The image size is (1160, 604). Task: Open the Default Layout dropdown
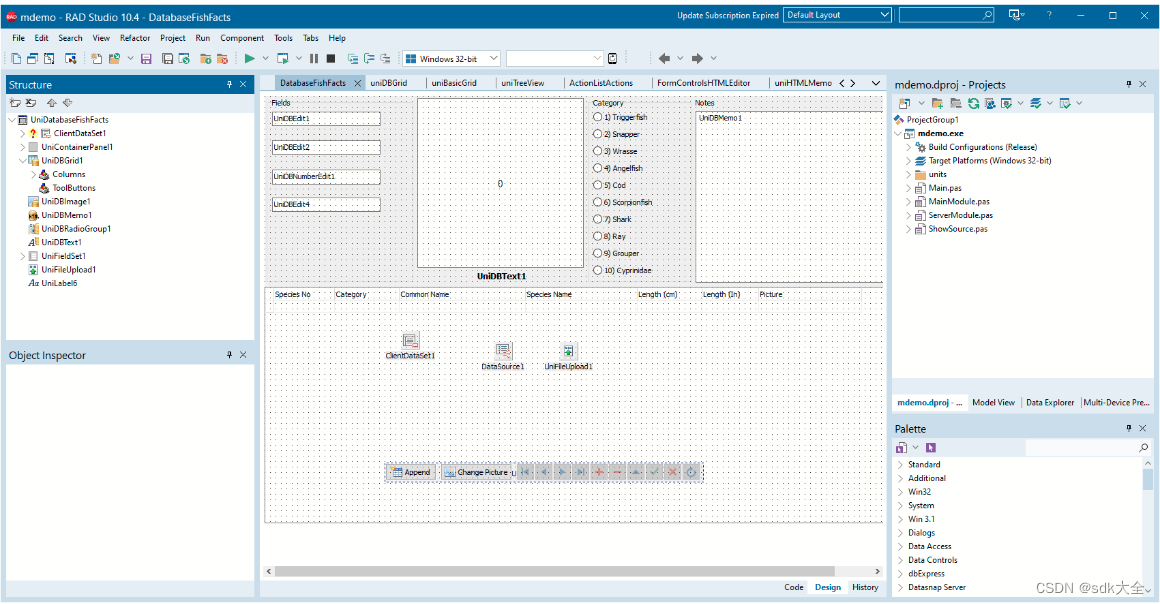837,15
